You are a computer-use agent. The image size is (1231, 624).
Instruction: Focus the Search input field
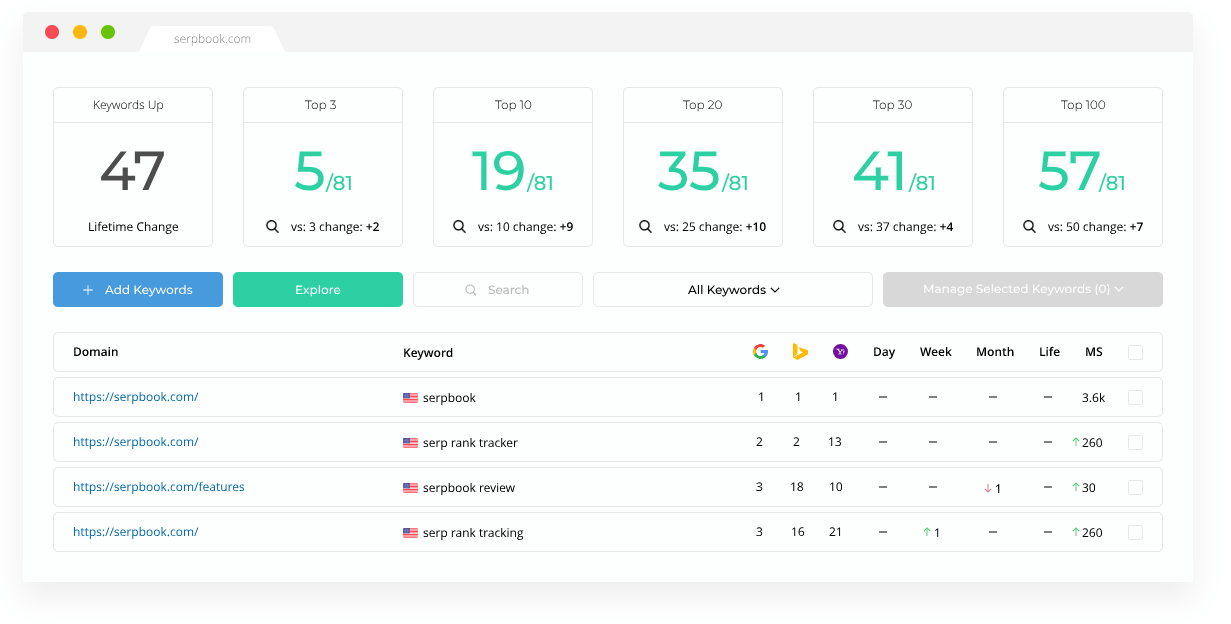tap(498, 290)
